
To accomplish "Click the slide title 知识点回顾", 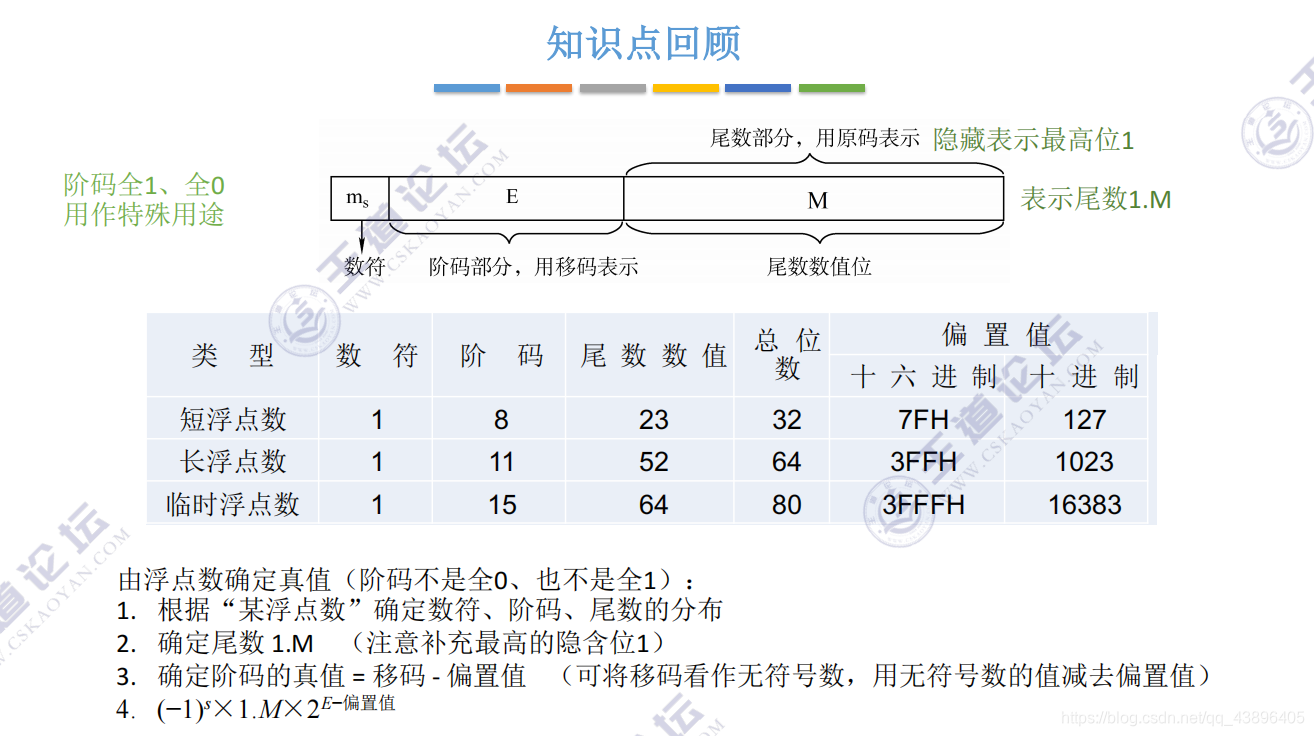I will (643, 44).
